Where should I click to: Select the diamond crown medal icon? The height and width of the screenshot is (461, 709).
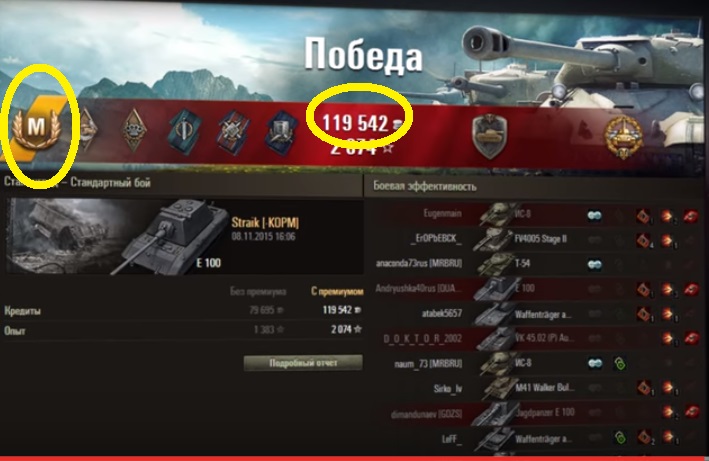tap(134, 130)
